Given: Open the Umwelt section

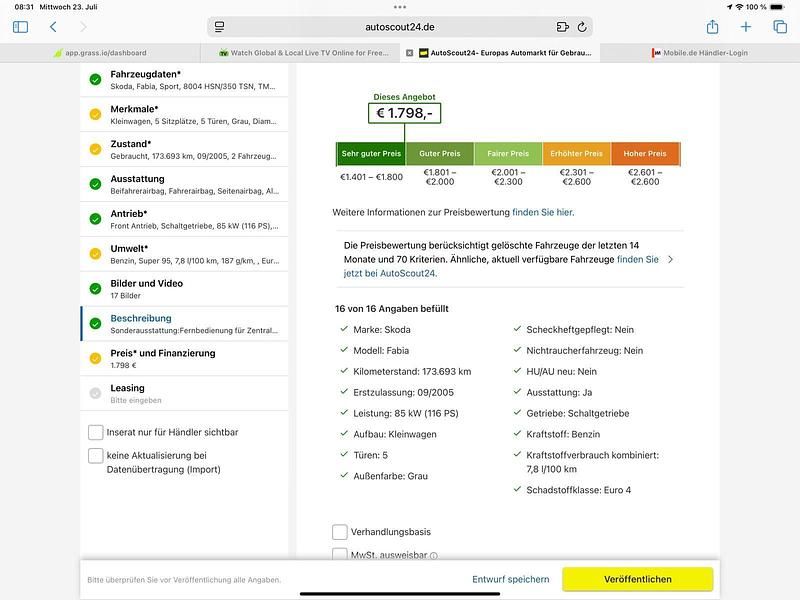Looking at the screenshot, I should [x=184, y=254].
